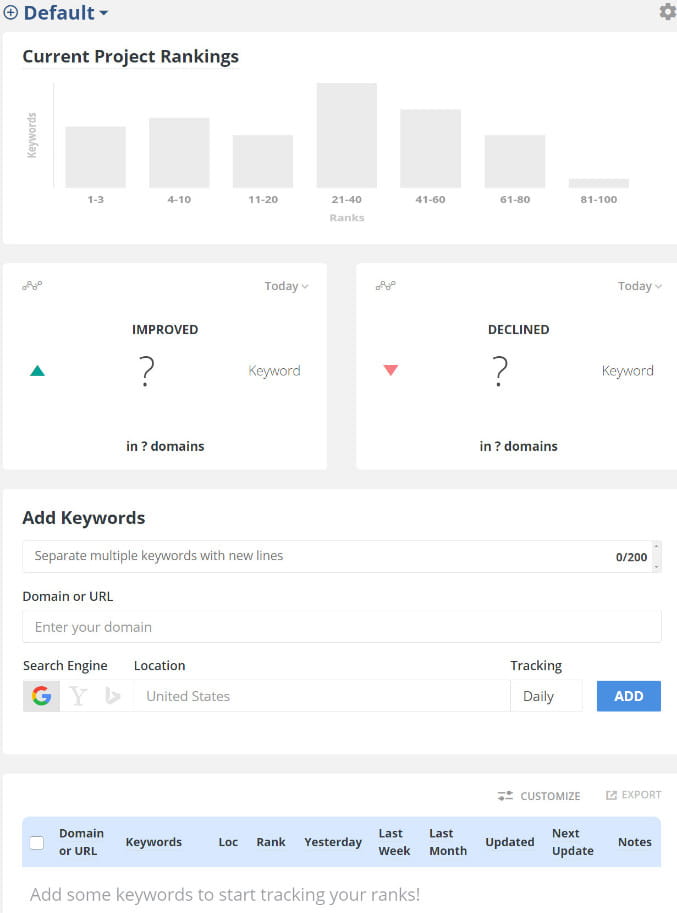The image size is (677, 913).
Task: Sort by Keywords column header
Action: (154, 842)
